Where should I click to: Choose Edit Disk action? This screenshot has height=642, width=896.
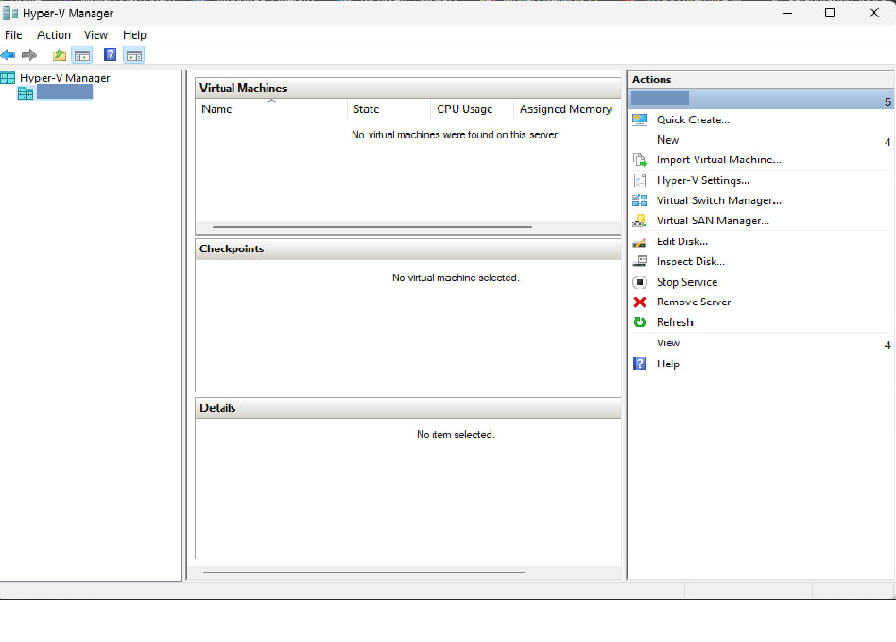(x=682, y=242)
